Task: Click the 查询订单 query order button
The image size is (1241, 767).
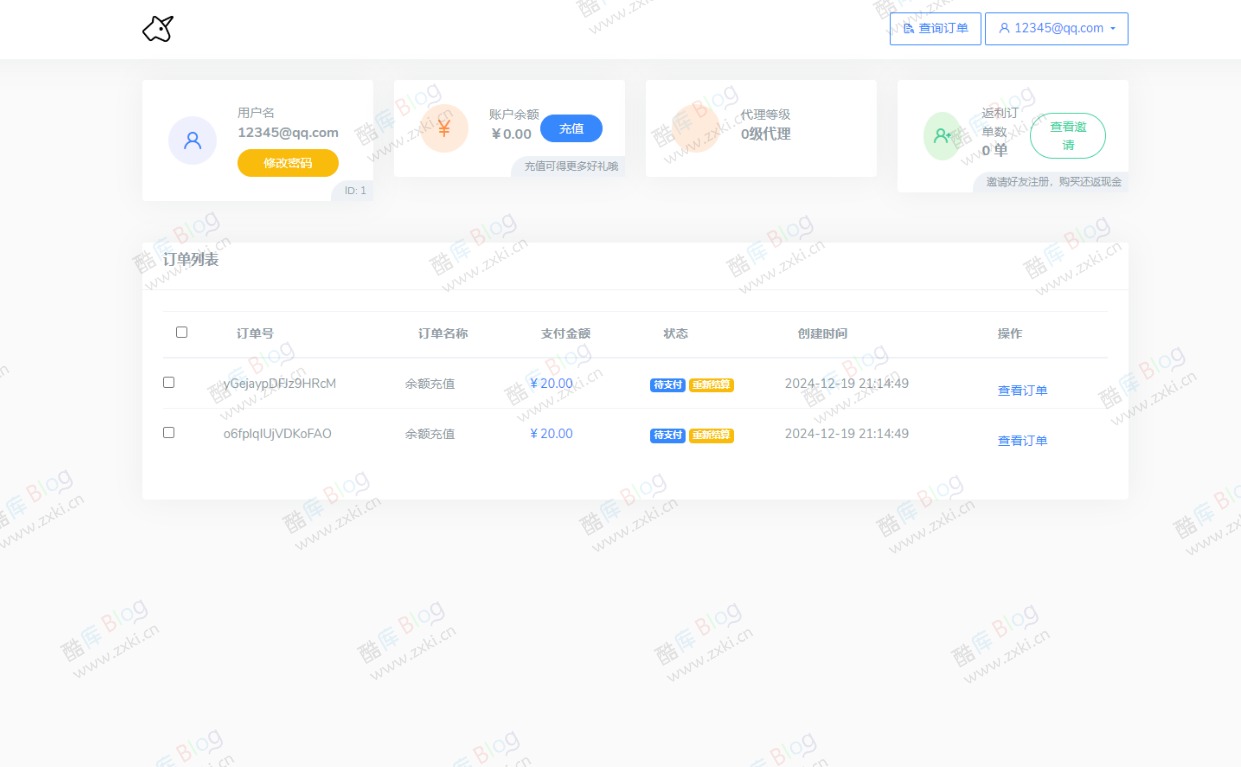Action: tap(935, 28)
